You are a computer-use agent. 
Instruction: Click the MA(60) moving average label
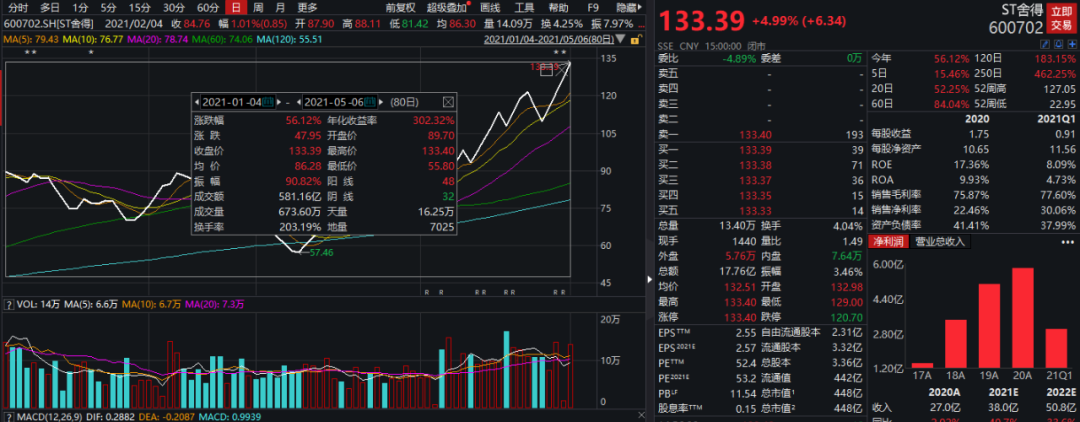coord(222,39)
